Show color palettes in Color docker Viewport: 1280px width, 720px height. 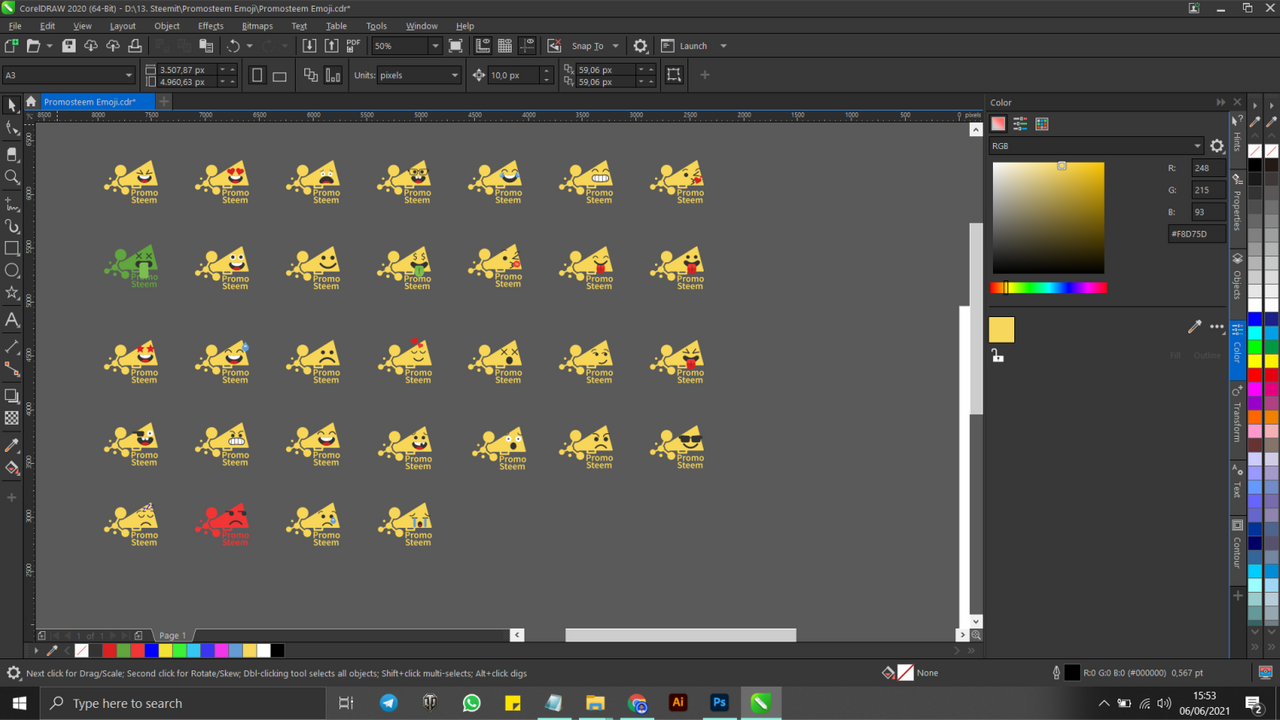pyautogui.click(x=1042, y=124)
